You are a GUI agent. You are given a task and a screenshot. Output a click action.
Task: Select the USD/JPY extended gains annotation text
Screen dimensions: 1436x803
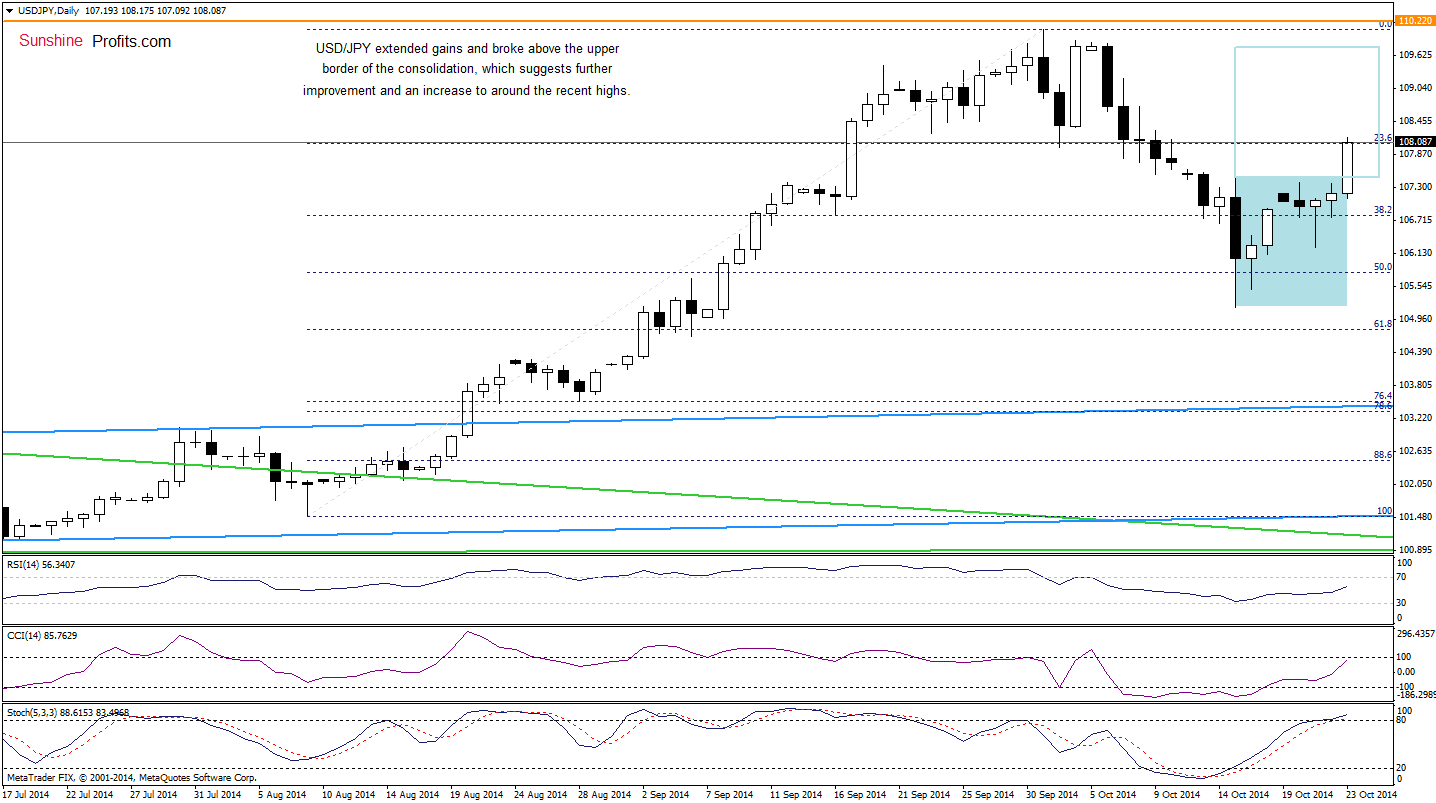[467, 68]
